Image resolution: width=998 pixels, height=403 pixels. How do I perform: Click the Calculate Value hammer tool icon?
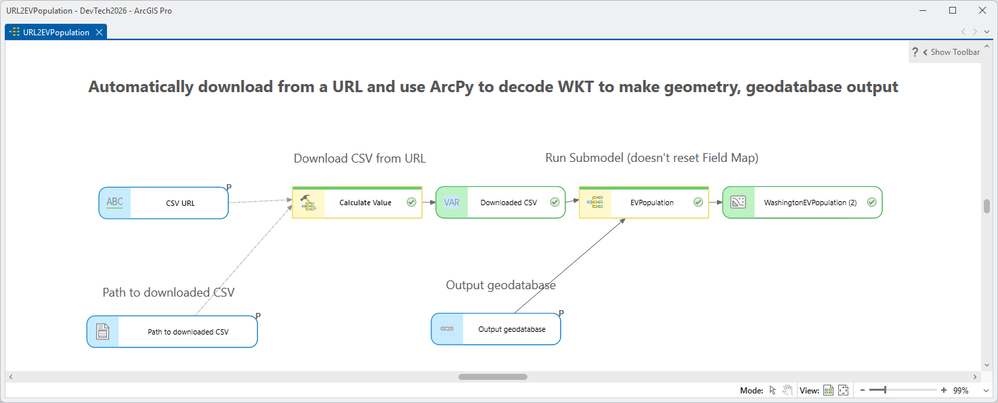pyautogui.click(x=308, y=202)
